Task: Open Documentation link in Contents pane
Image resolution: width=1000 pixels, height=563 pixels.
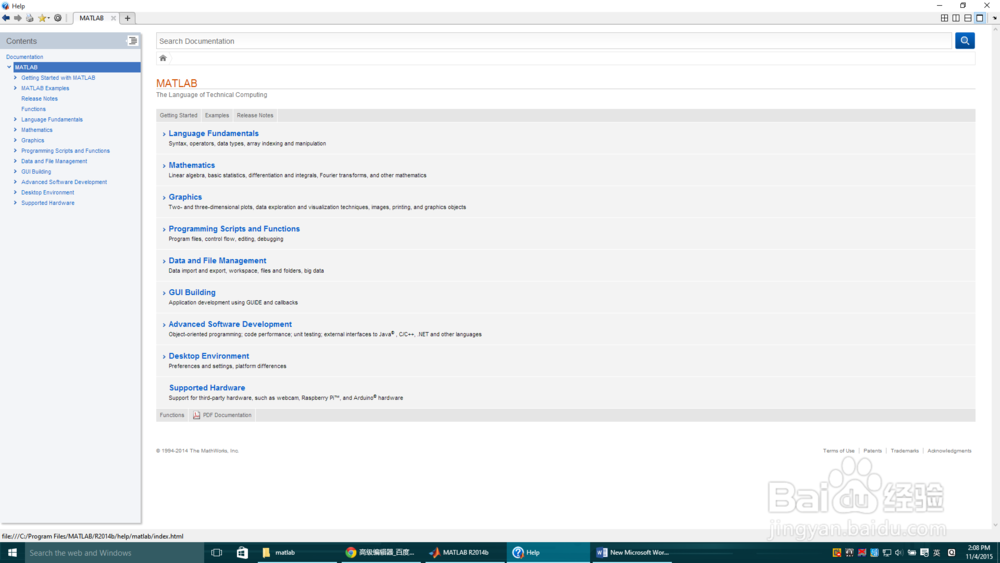Action: [24, 57]
